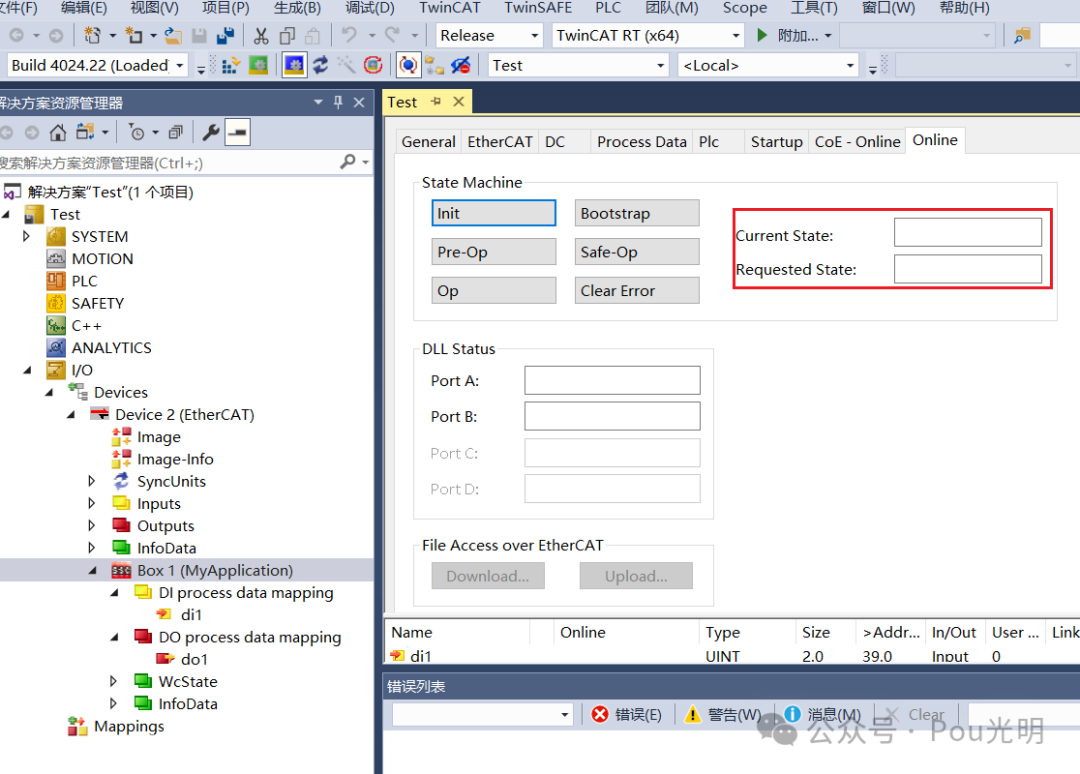Toggle the 消息(M) messages filter
The height and width of the screenshot is (774, 1080).
(x=822, y=715)
